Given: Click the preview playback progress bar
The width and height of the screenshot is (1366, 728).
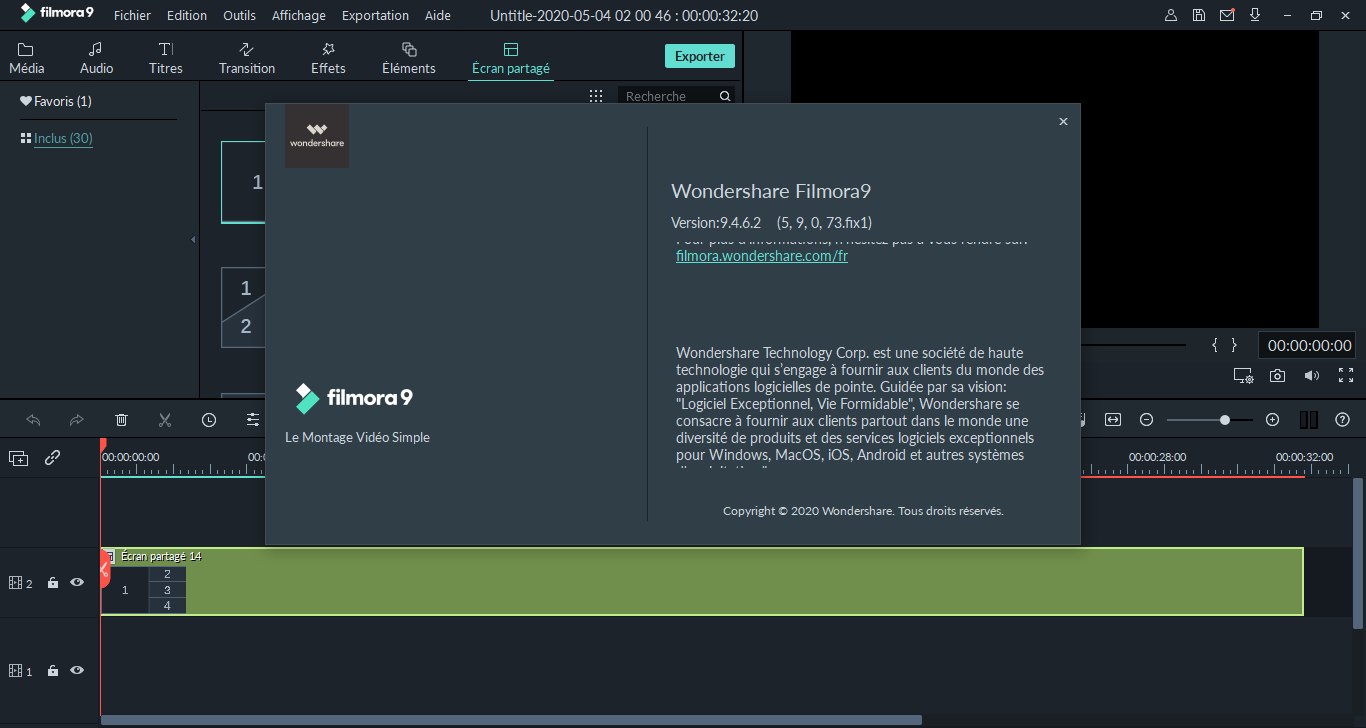Looking at the screenshot, I should pyautogui.click(x=1136, y=344).
